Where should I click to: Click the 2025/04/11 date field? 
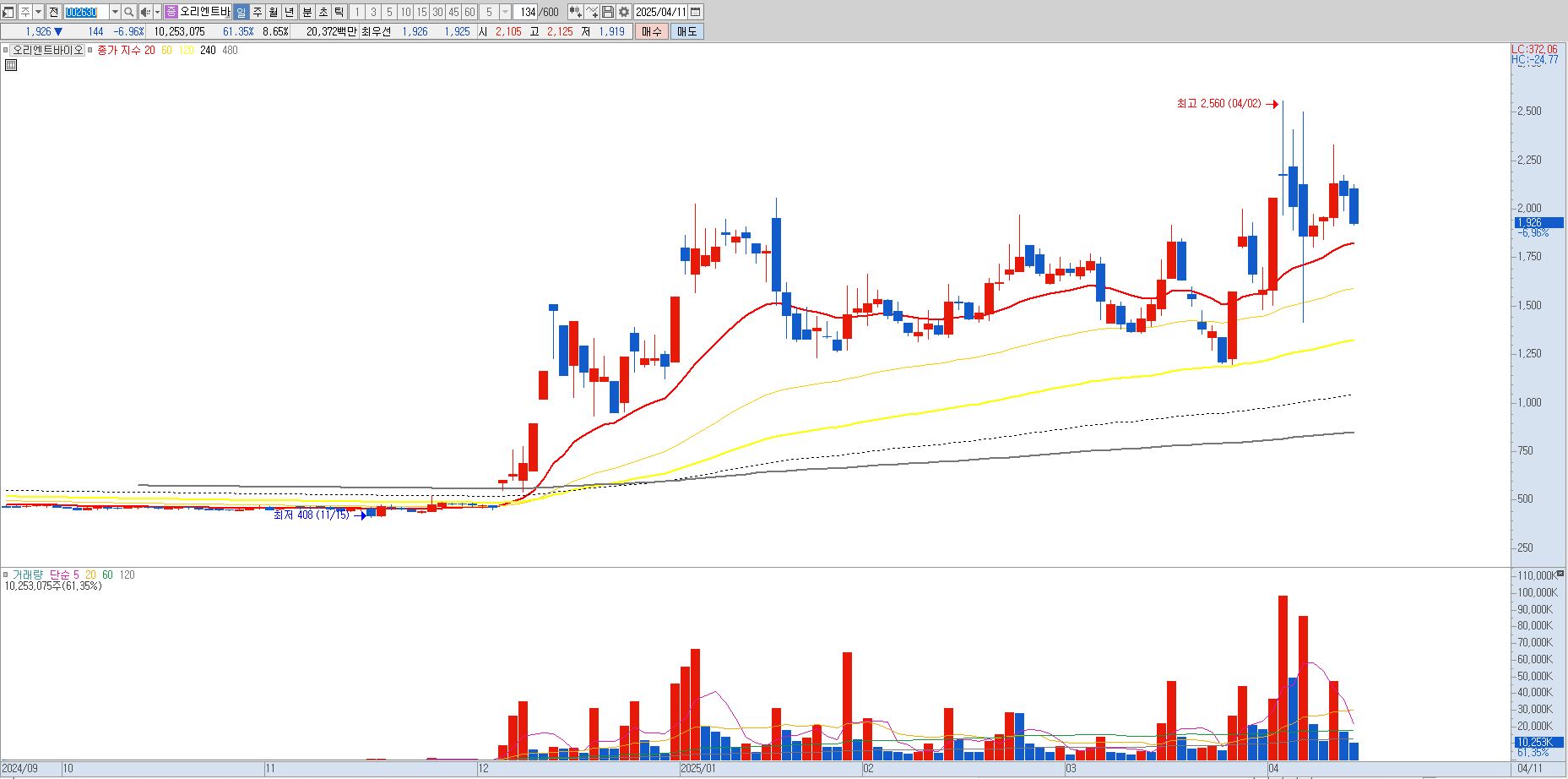click(660, 12)
